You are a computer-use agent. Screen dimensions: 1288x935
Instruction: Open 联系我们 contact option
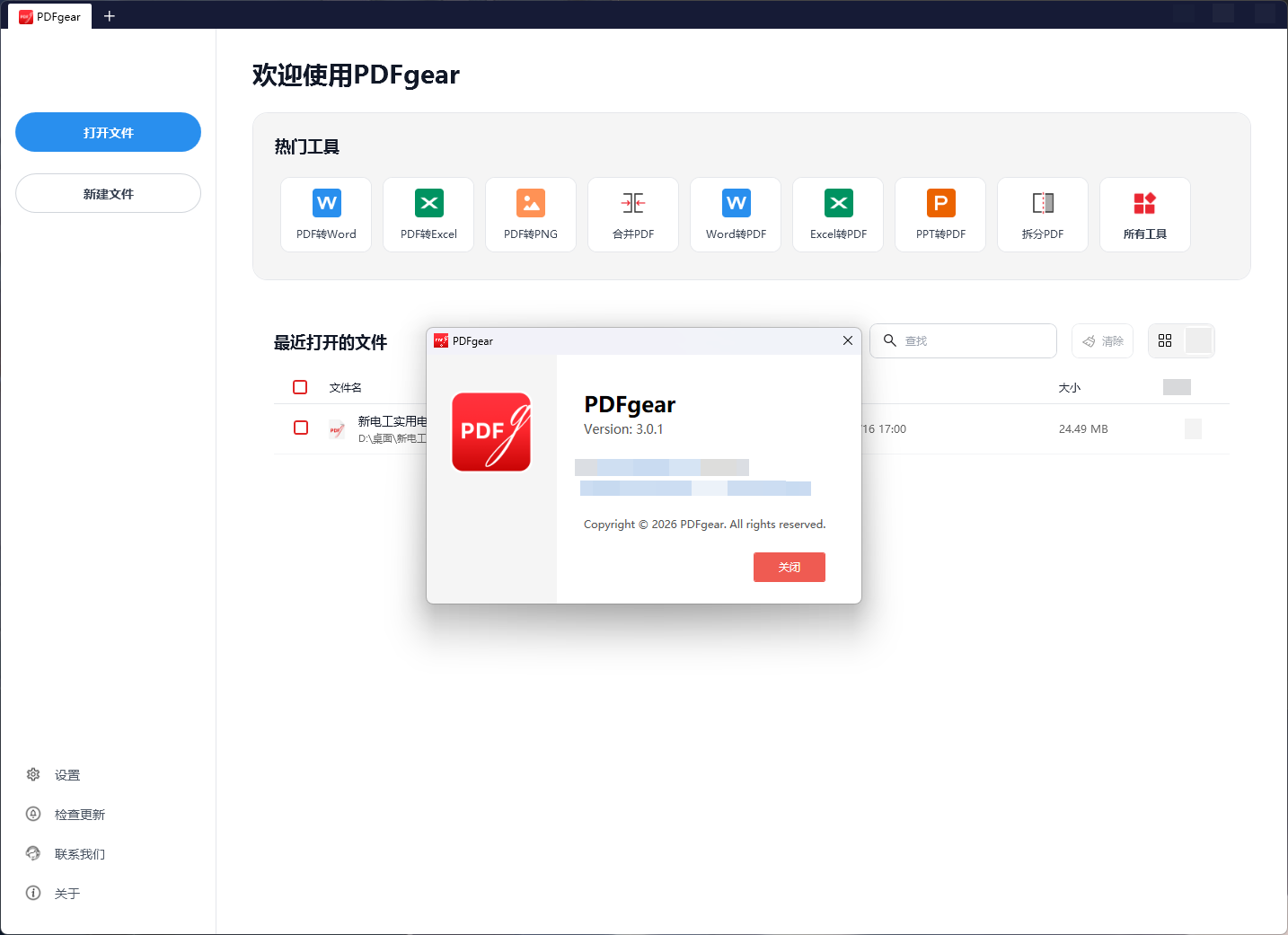(66, 854)
